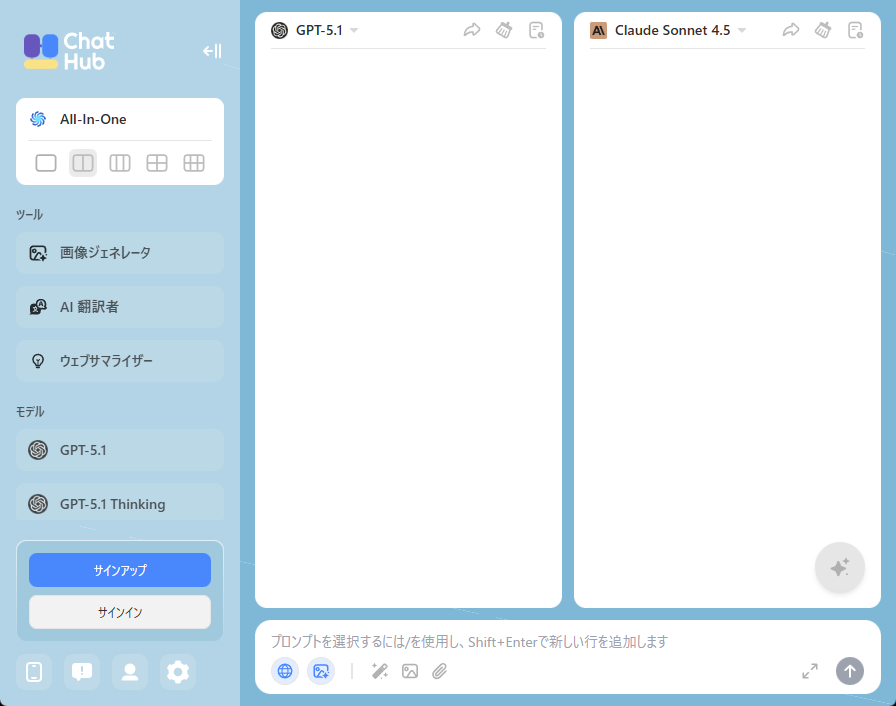The height and width of the screenshot is (706, 896).
Task: Click the サインイン button
Action: [120, 612]
